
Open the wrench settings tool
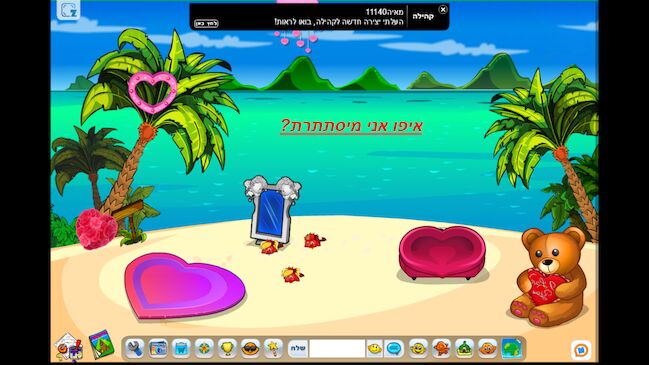(135, 348)
